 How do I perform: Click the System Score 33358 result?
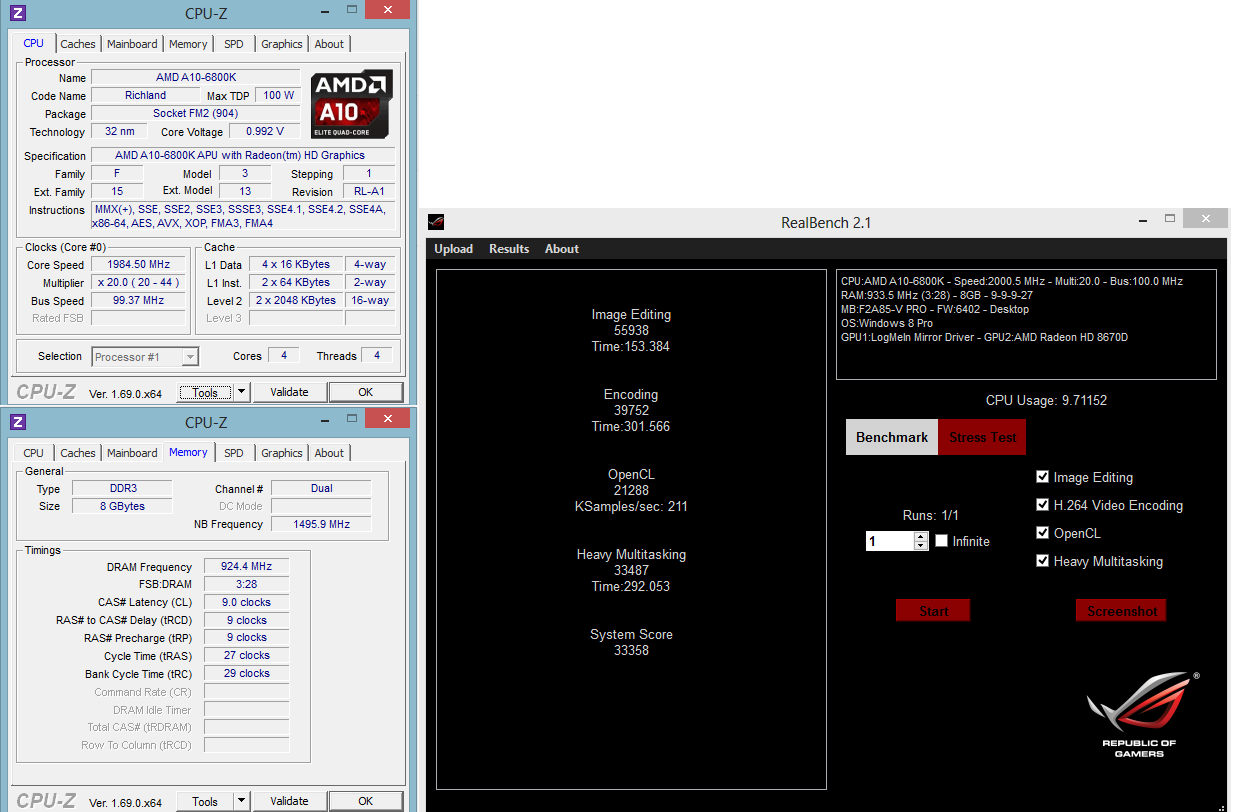(631, 650)
